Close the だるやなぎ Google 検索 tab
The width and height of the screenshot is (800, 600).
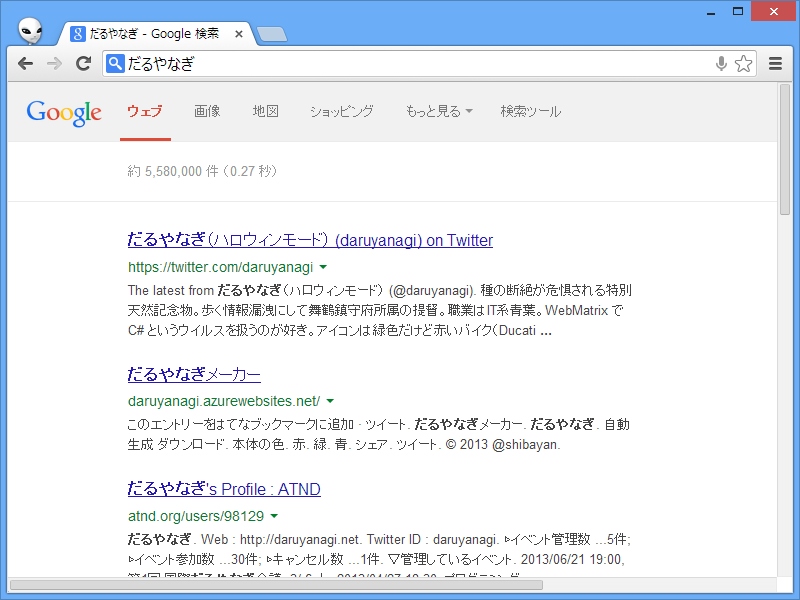point(238,34)
